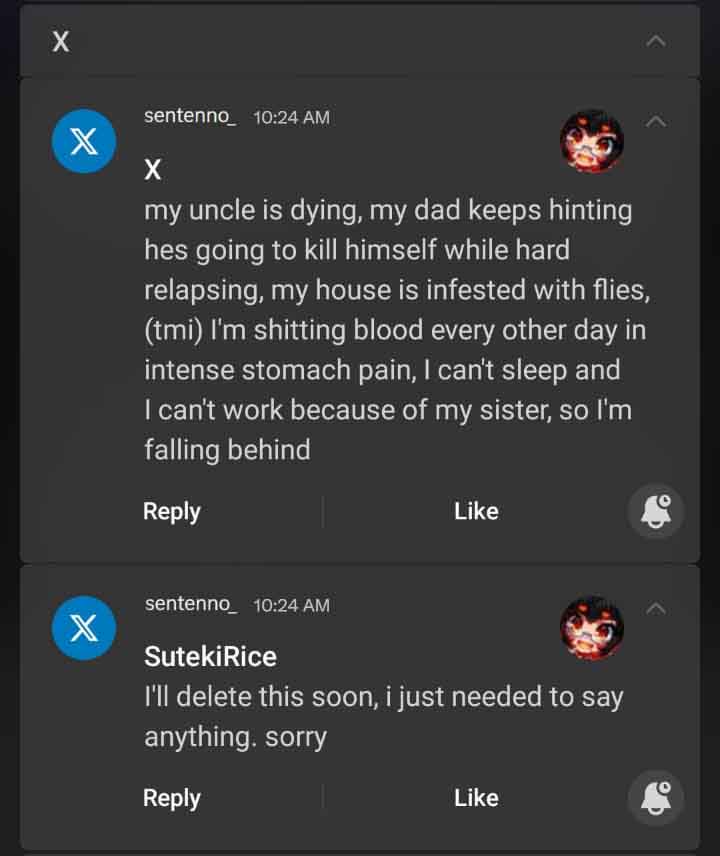Reply to the 'my uncle is dying' post

(172, 511)
